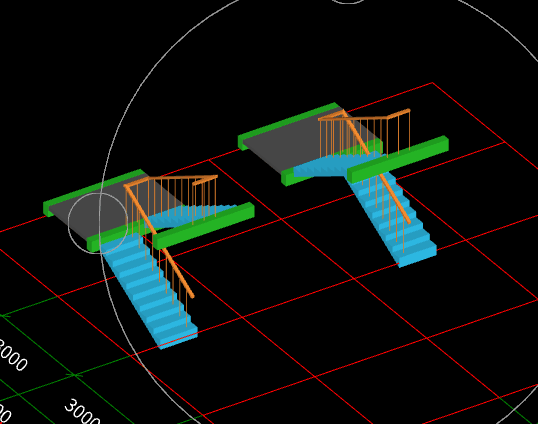Select the green beam behind right staircase's landing

click(290, 125)
